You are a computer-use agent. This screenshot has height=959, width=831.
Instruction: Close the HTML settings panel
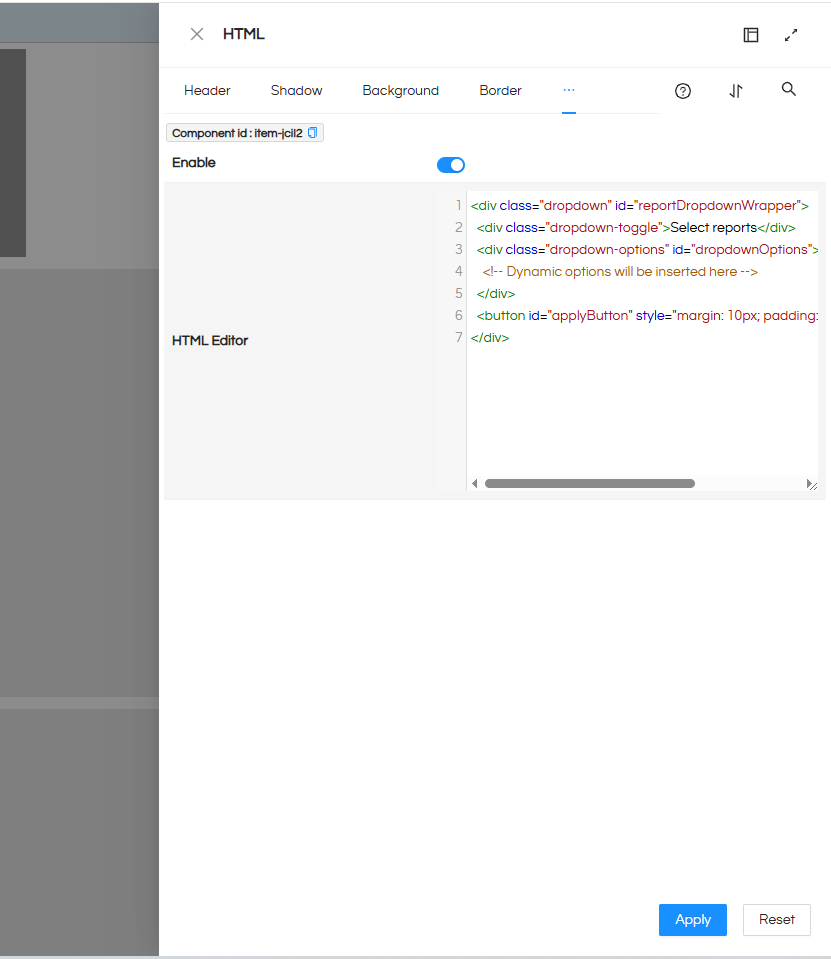(x=196, y=34)
